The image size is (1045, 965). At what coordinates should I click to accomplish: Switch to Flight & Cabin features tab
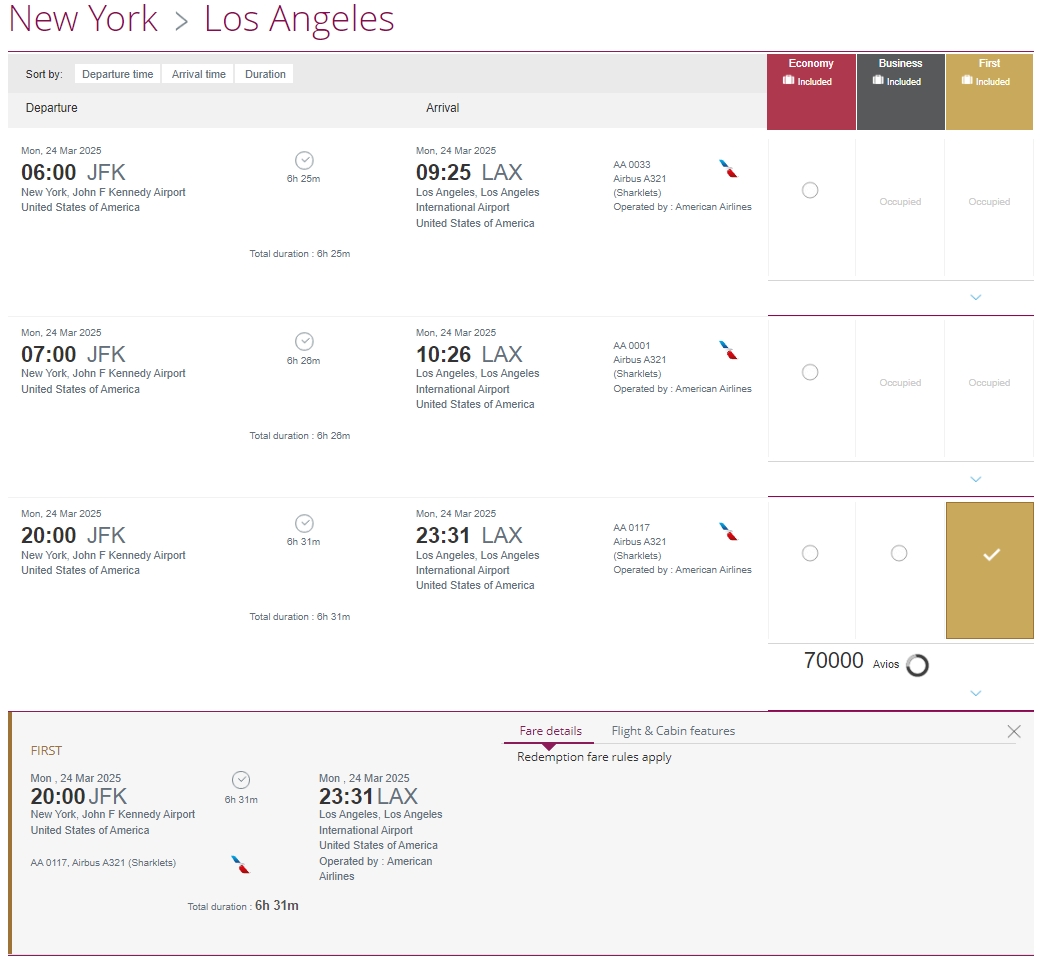click(x=673, y=731)
